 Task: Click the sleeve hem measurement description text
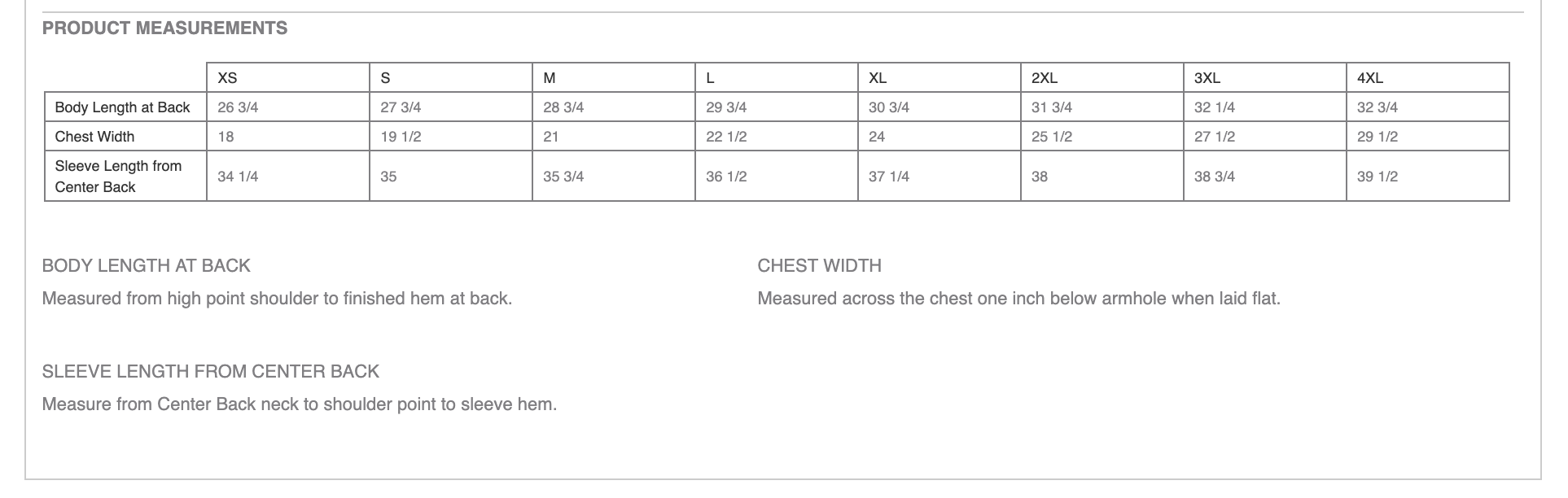[300, 404]
